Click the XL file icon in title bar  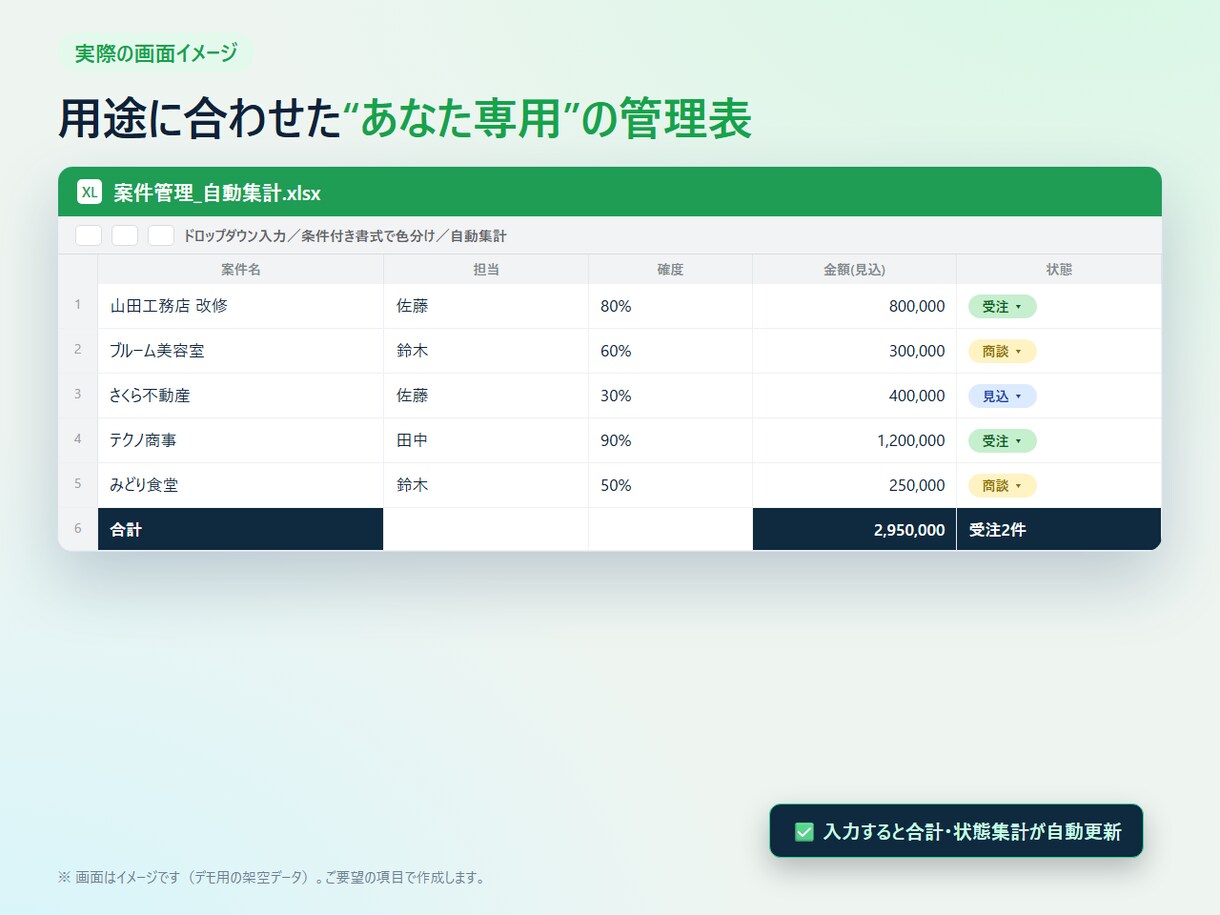pyautogui.click(x=89, y=192)
